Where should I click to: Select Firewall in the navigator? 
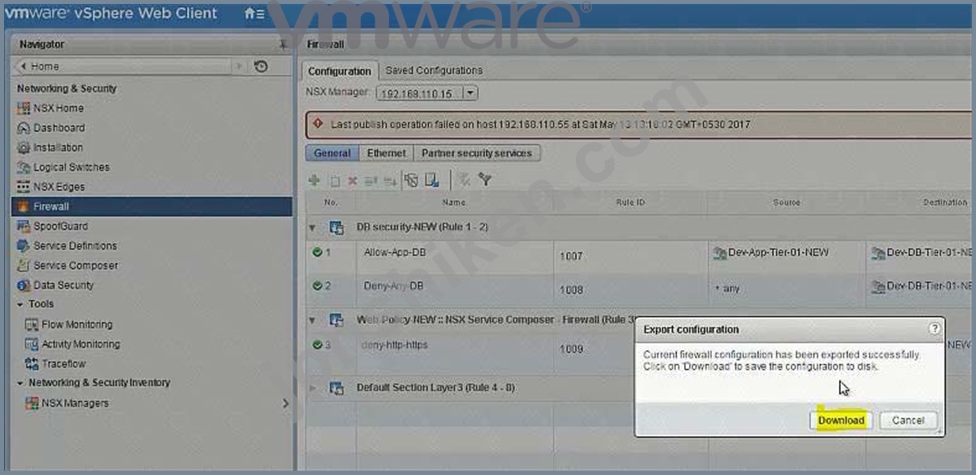coord(151,207)
